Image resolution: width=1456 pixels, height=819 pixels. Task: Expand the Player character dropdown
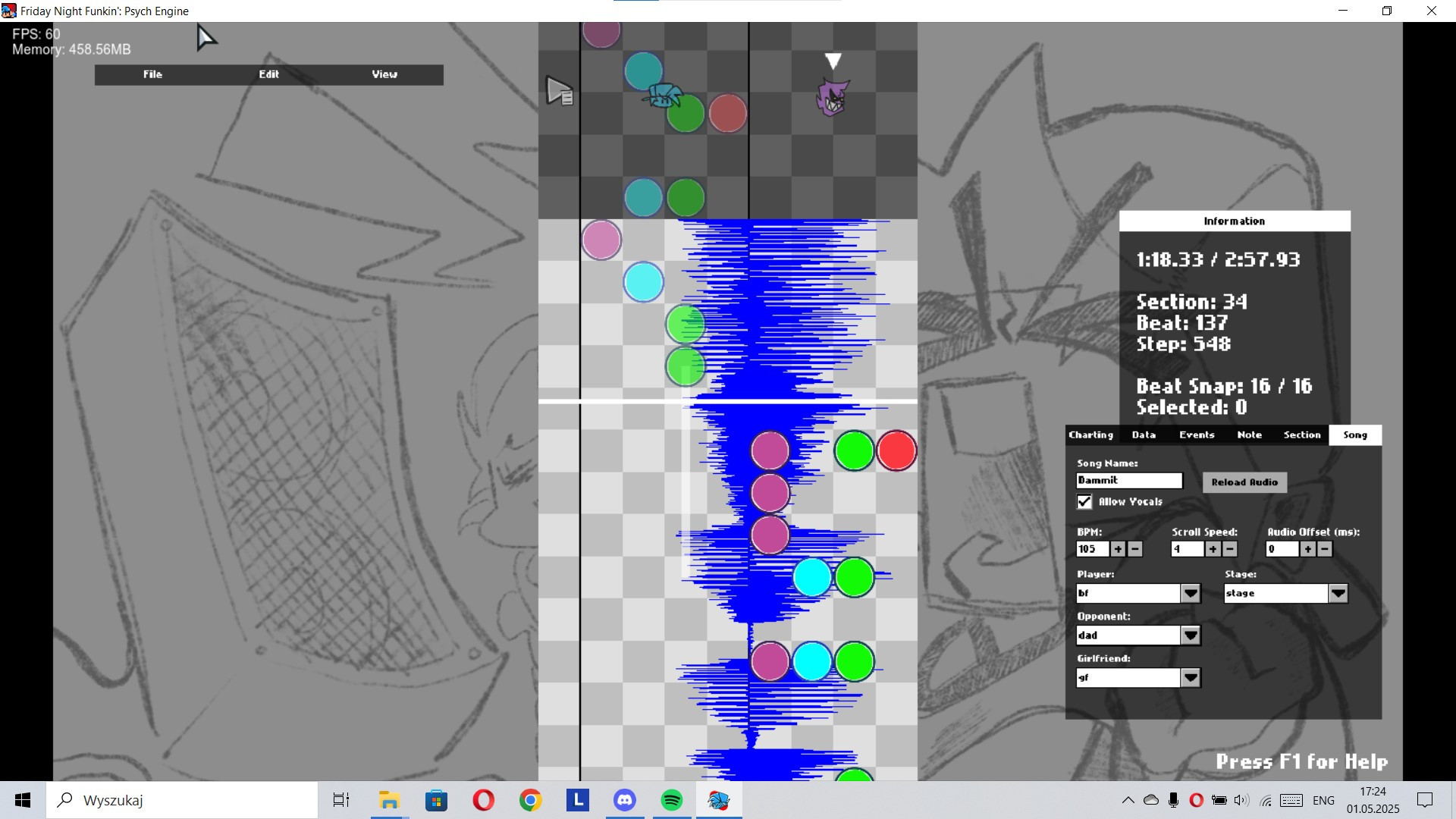pos(1191,593)
